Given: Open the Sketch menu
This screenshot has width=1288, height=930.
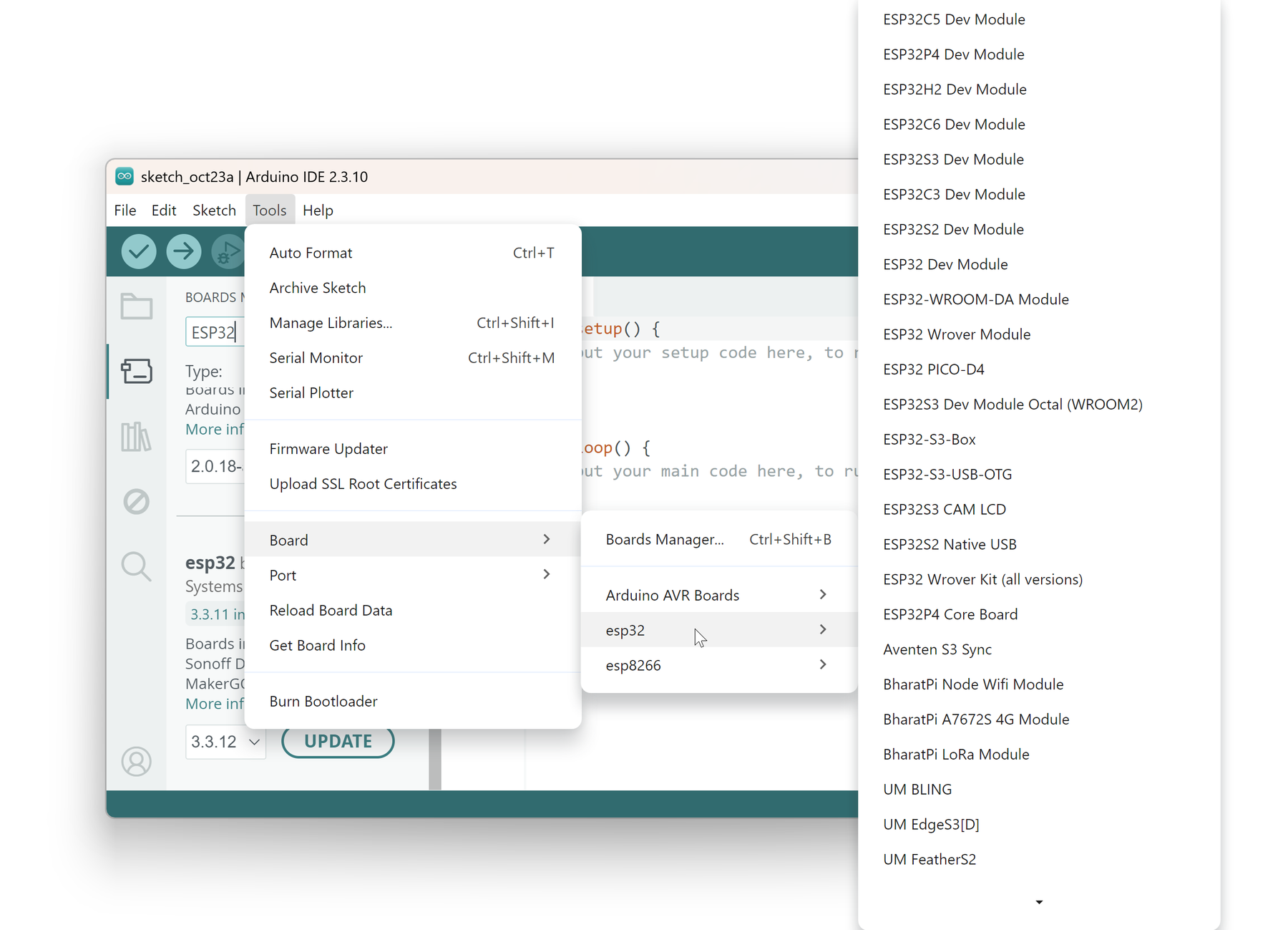Looking at the screenshot, I should [214, 210].
